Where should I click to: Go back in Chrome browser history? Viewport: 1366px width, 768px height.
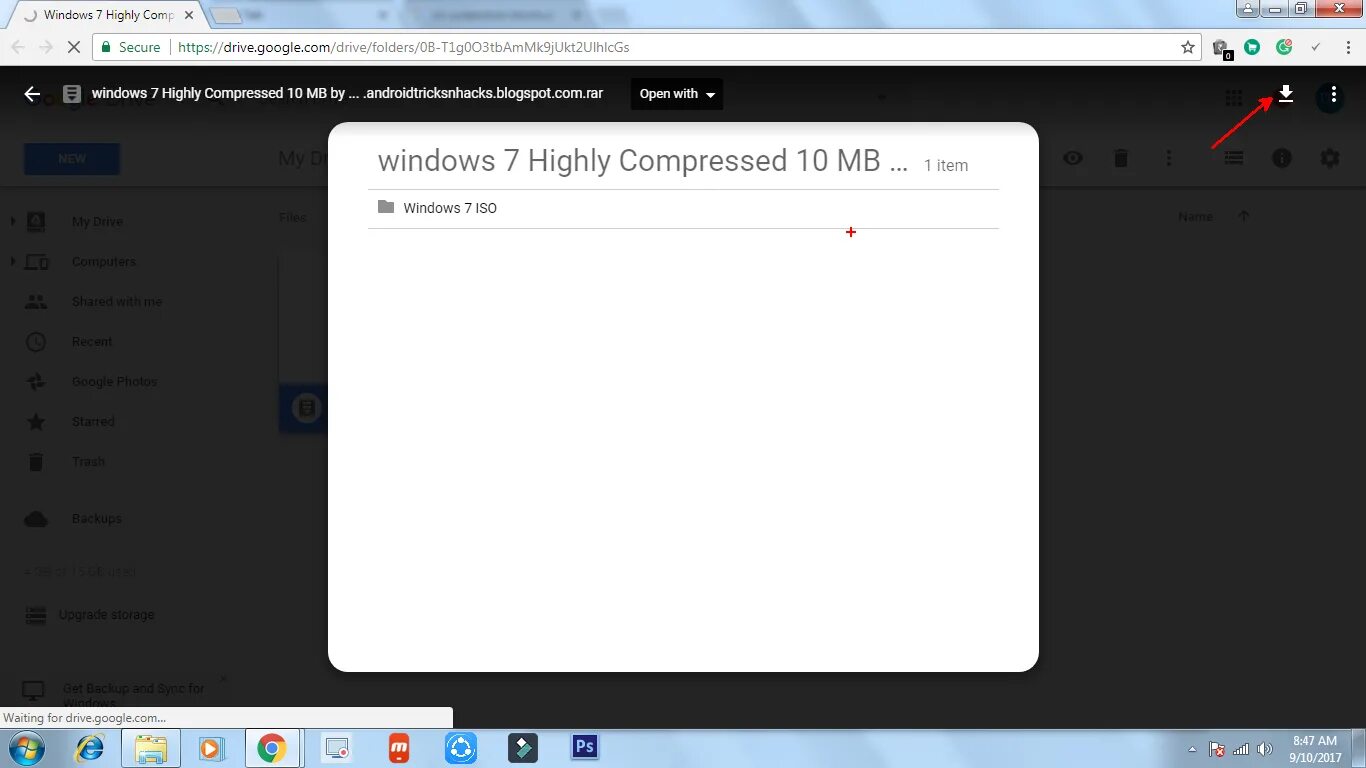pyautogui.click(x=18, y=47)
